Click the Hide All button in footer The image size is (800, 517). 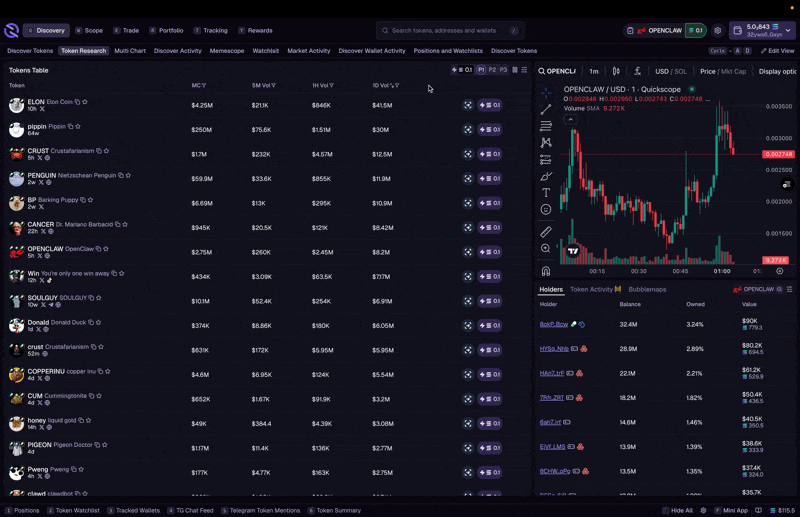click(678, 510)
